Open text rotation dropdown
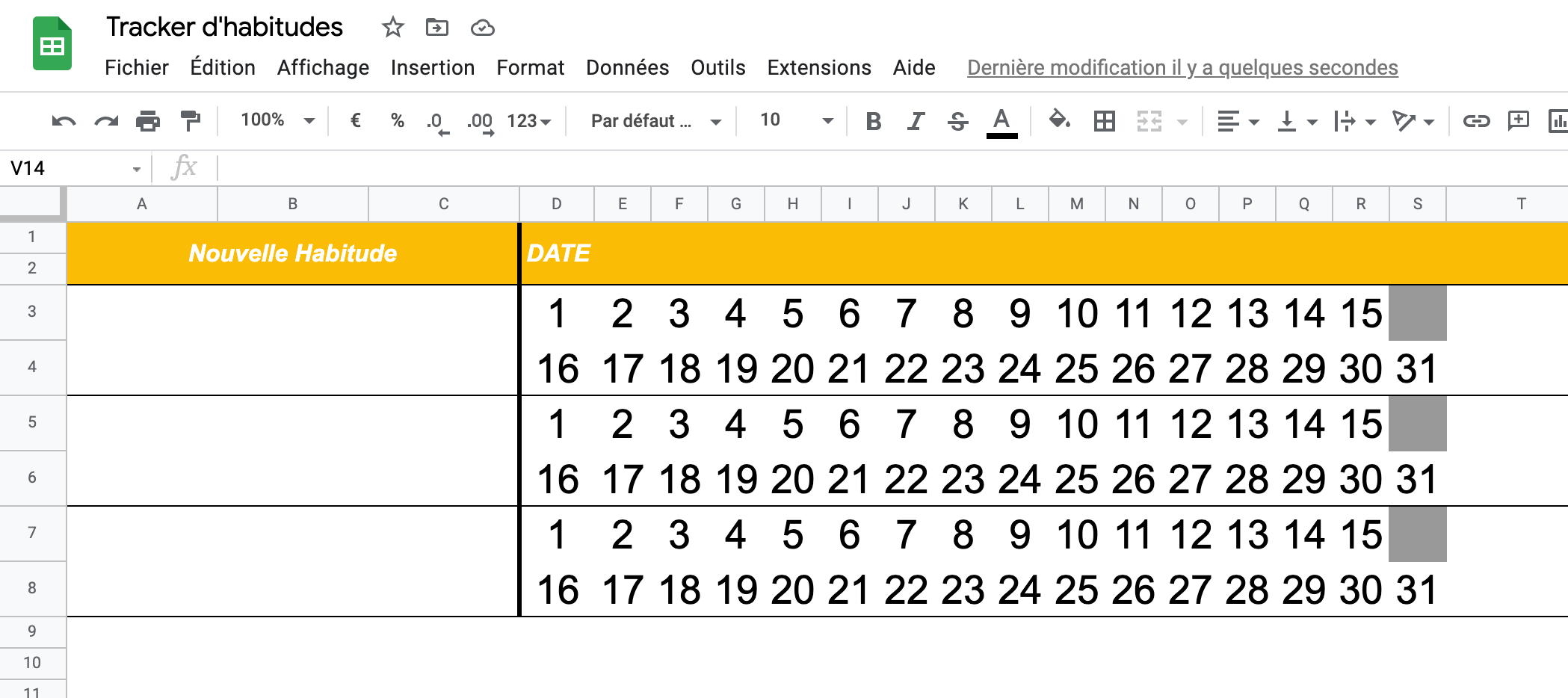 (1413, 121)
